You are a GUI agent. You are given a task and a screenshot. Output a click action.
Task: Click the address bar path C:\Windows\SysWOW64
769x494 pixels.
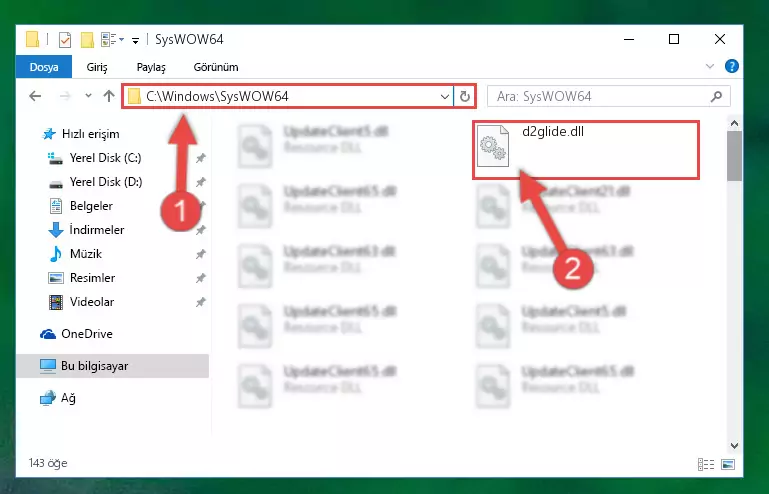click(x=217, y=96)
